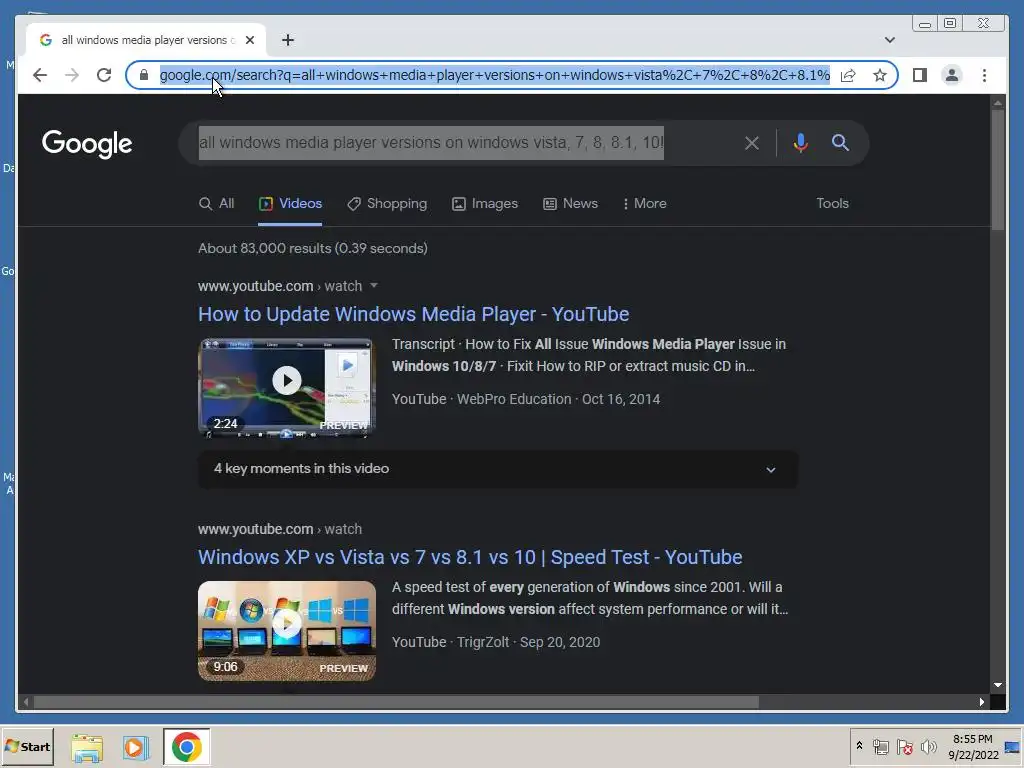The width and height of the screenshot is (1024, 768).
Task: Expand '4 key moments in this video'
Action: [x=498, y=469]
